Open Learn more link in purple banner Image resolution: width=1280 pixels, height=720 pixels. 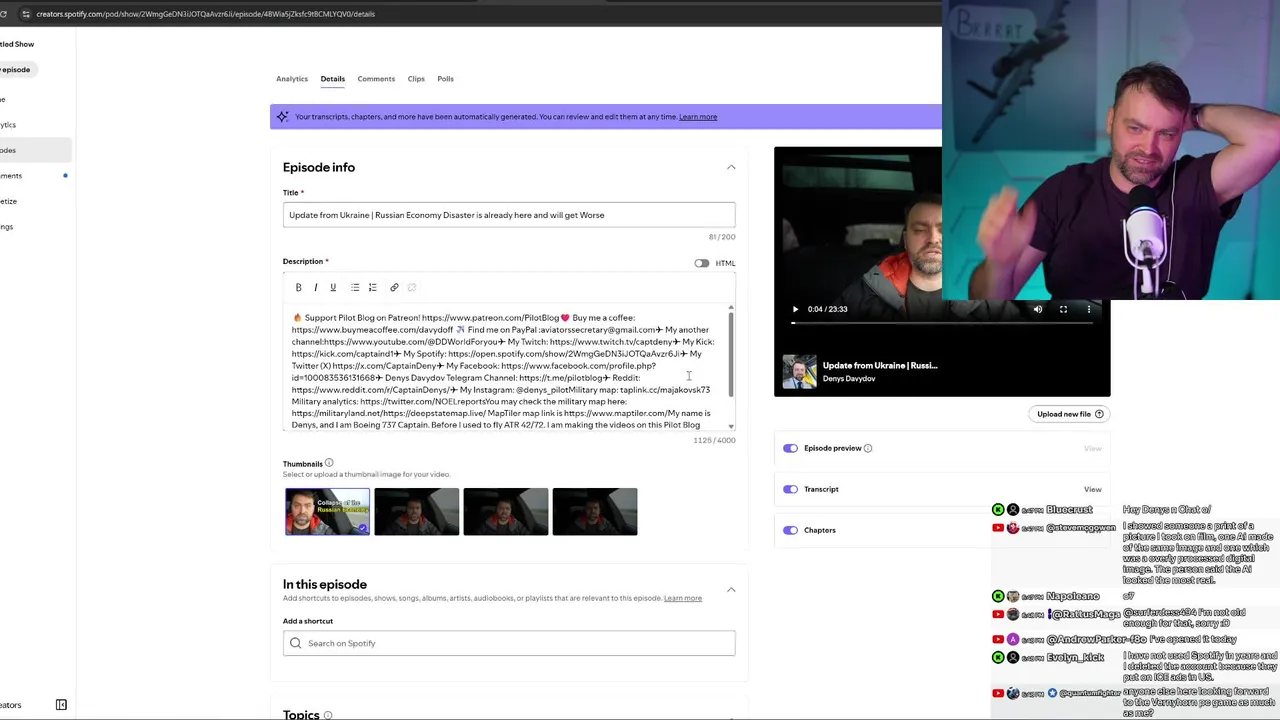[x=698, y=117]
